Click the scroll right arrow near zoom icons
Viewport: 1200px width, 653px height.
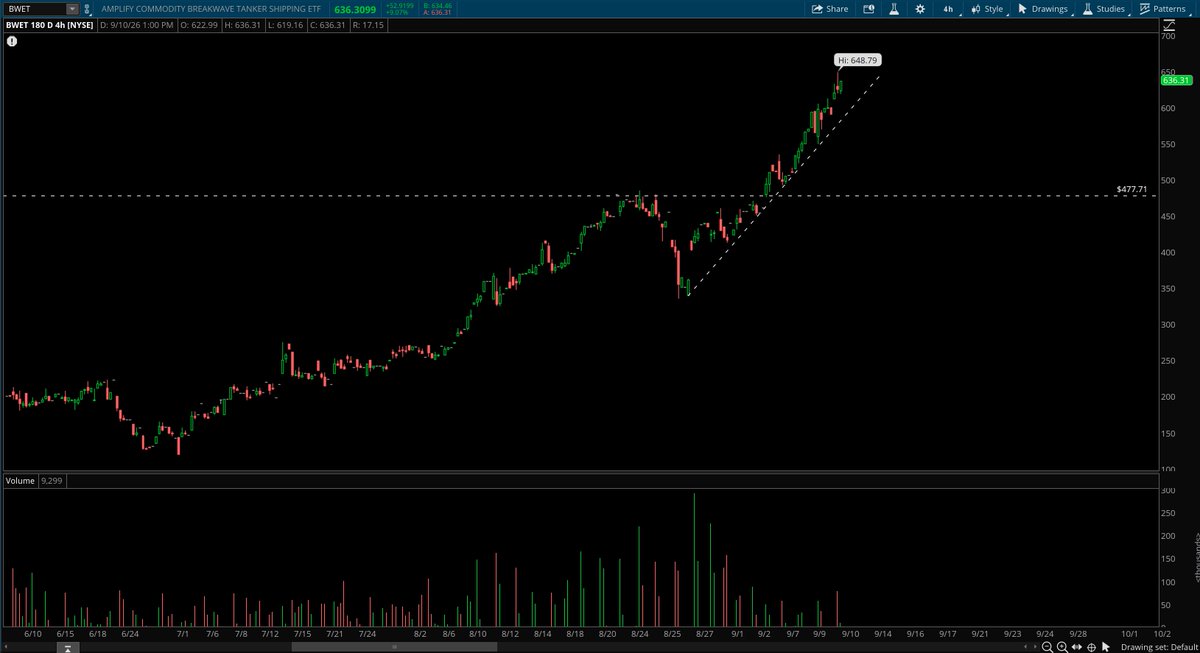point(1033,647)
